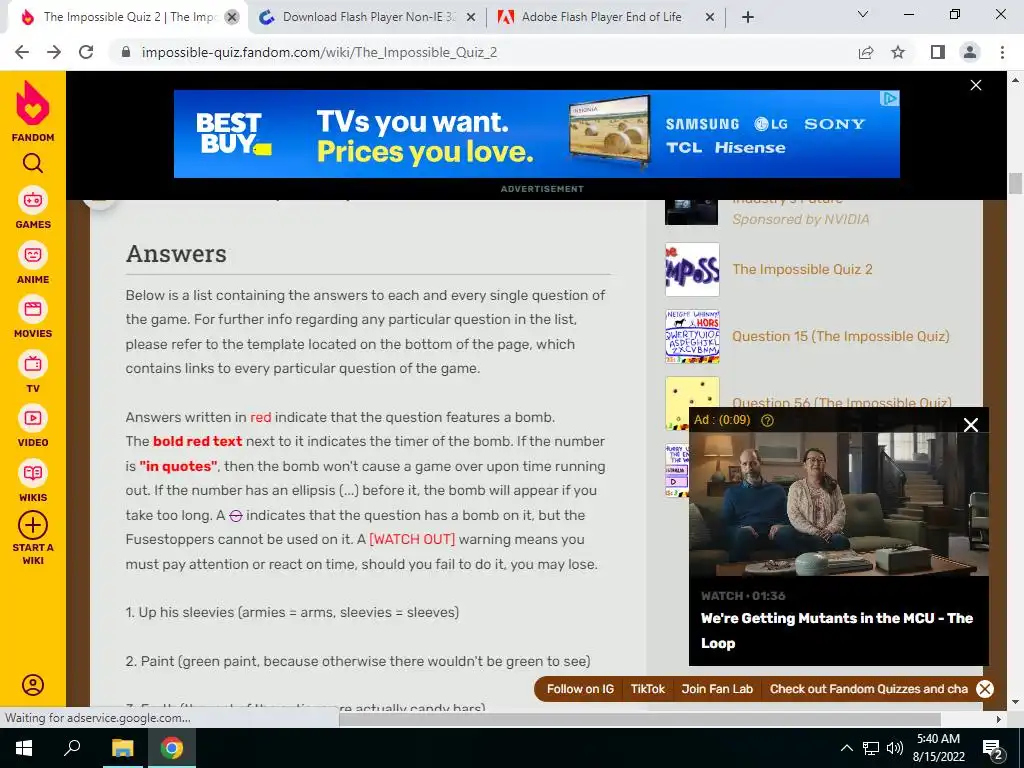Screen dimensions: 1024x768
Task: Click the padlock site info icon
Action: (x=126, y=52)
